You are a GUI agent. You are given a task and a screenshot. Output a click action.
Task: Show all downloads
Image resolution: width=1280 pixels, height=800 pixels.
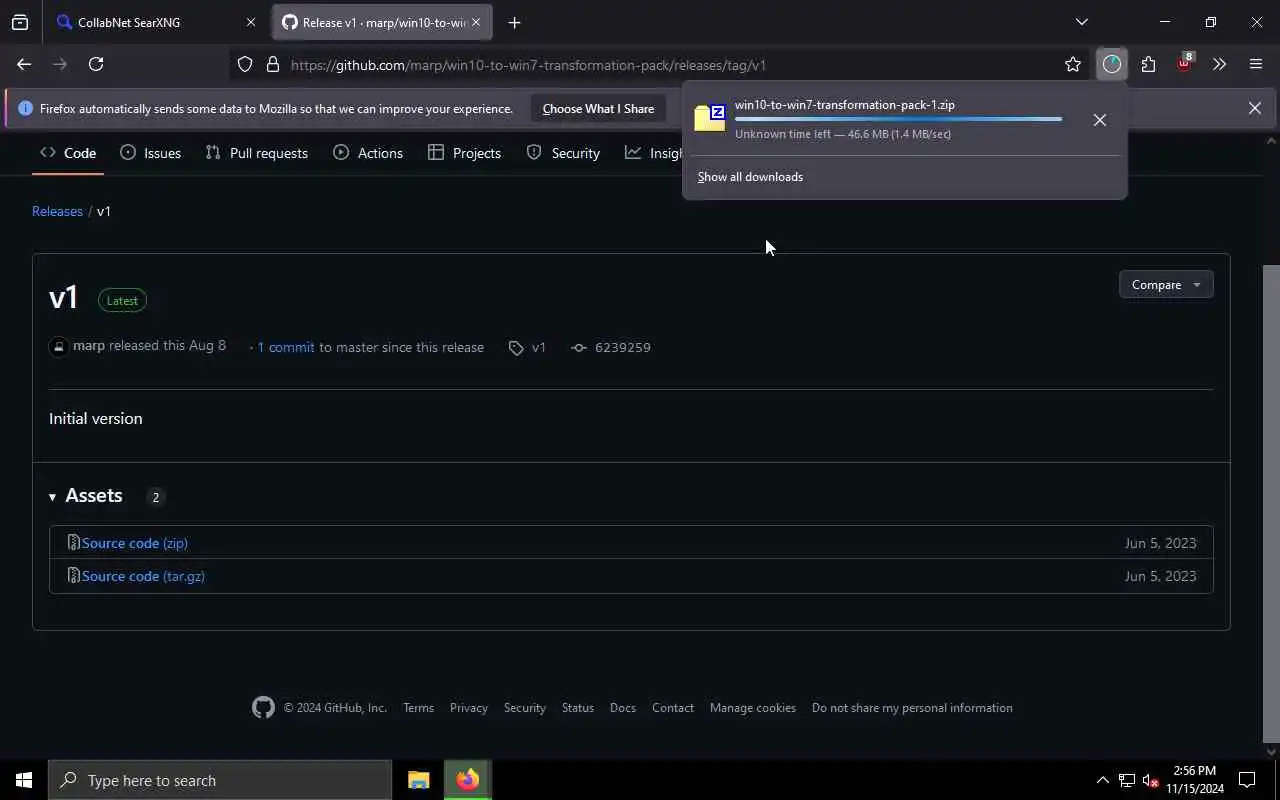pos(750,177)
